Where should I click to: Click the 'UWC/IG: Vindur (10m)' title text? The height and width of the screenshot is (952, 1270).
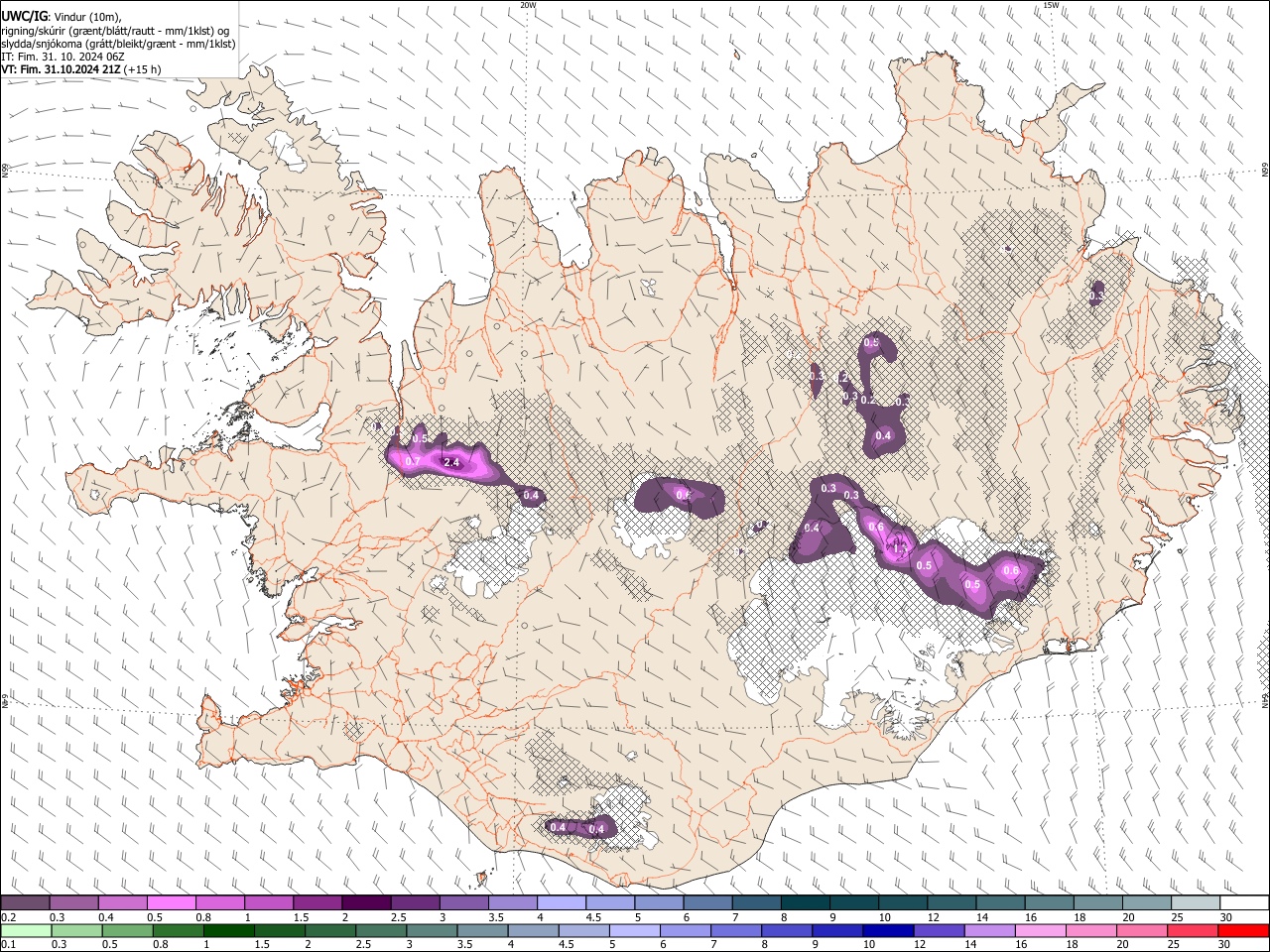click(61, 16)
